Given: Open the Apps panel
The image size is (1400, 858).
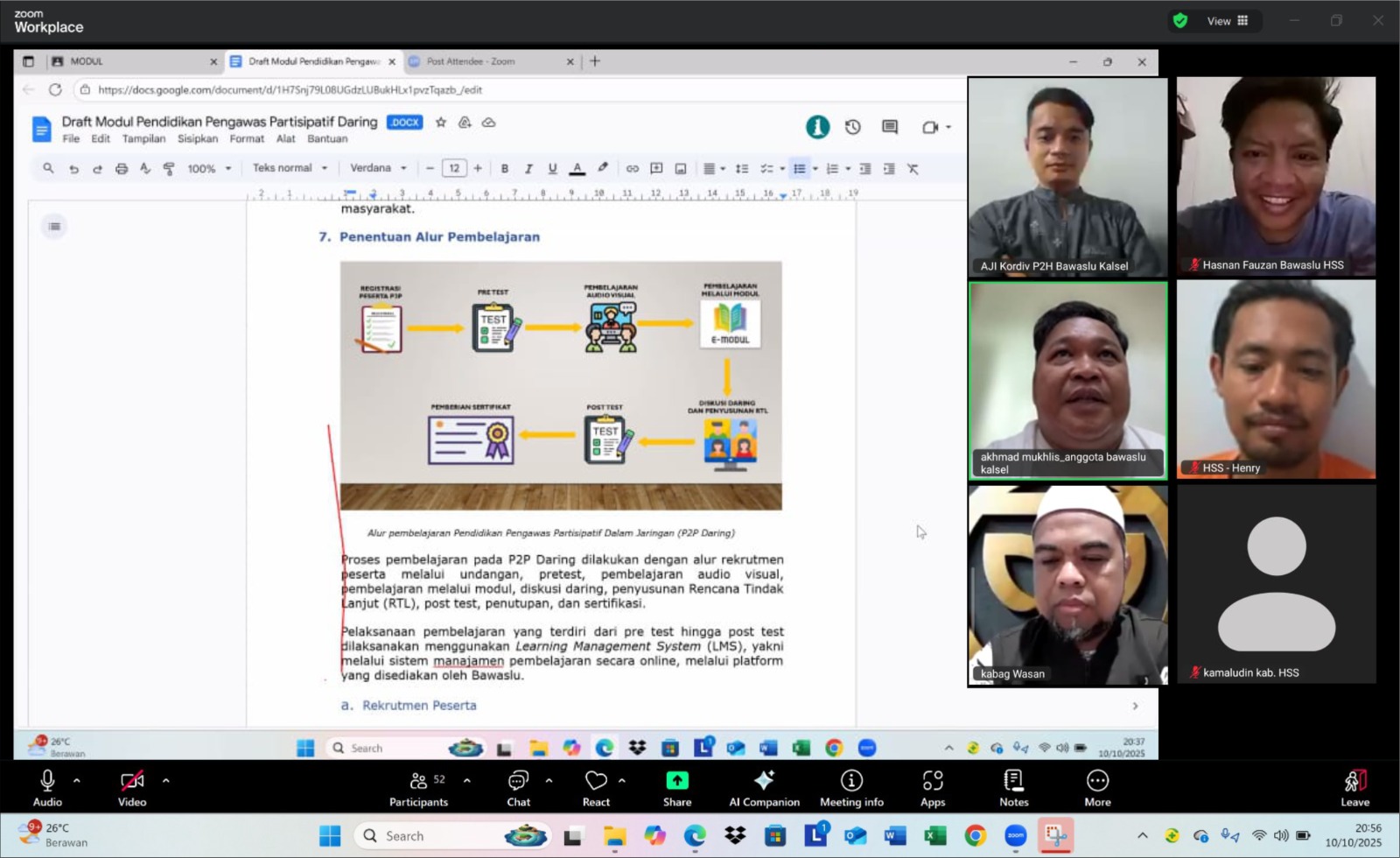Looking at the screenshot, I should coord(932,787).
